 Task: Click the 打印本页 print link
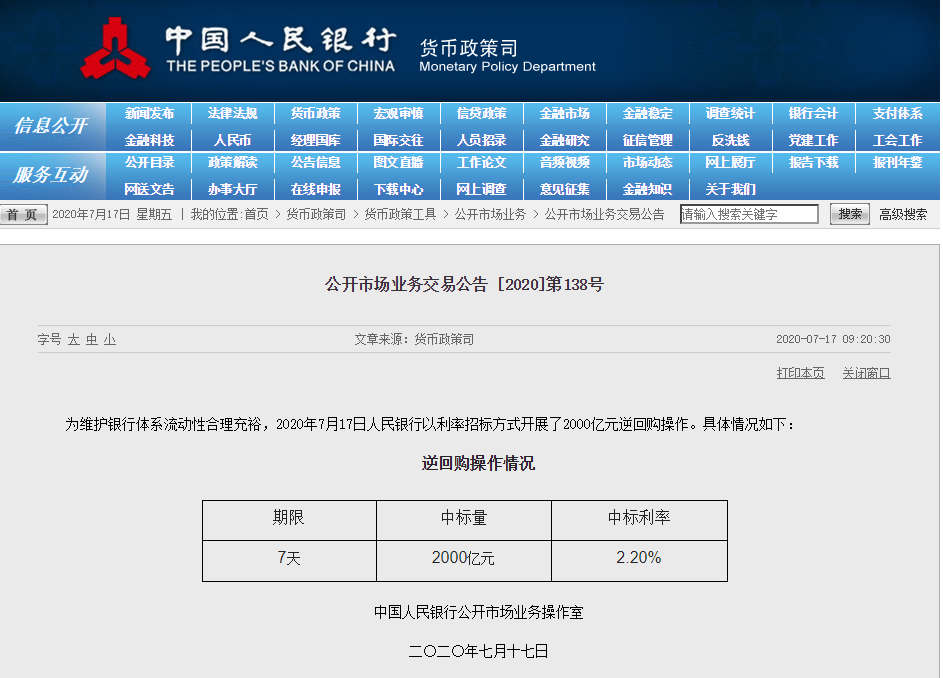point(800,373)
